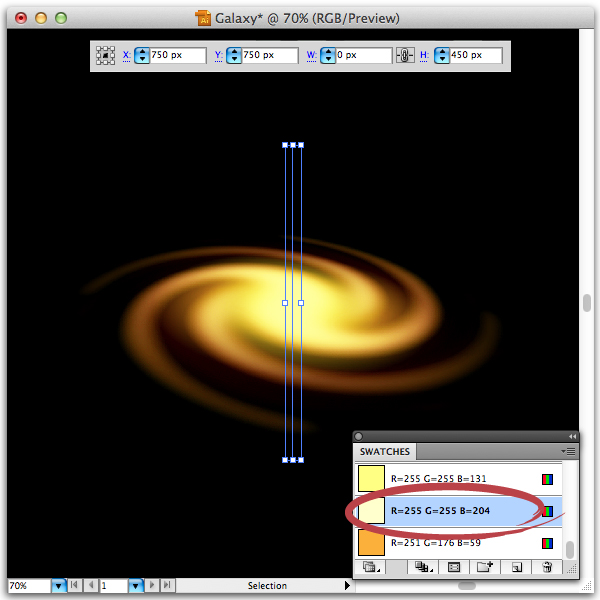Open the artboard navigation dropdown arrow
Image resolution: width=600 pixels, height=600 pixels.
[136, 585]
